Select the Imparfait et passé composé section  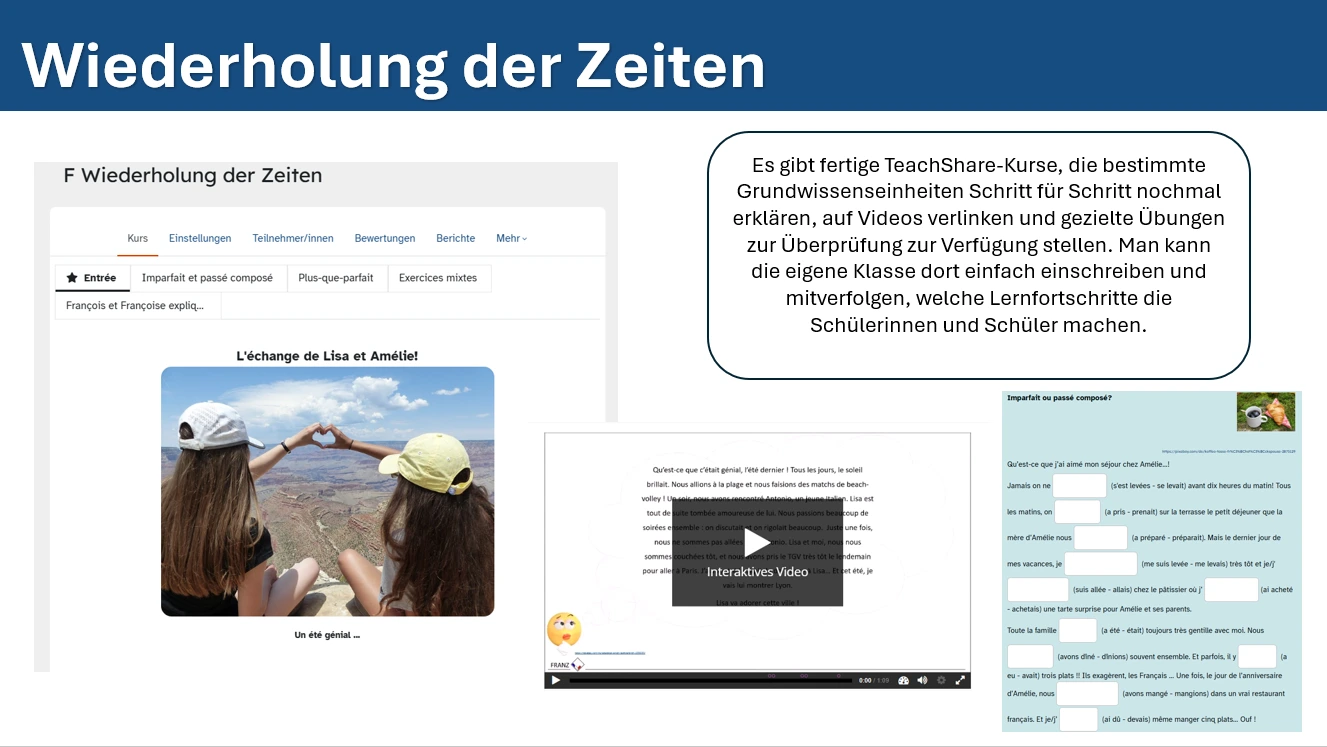[207, 278]
